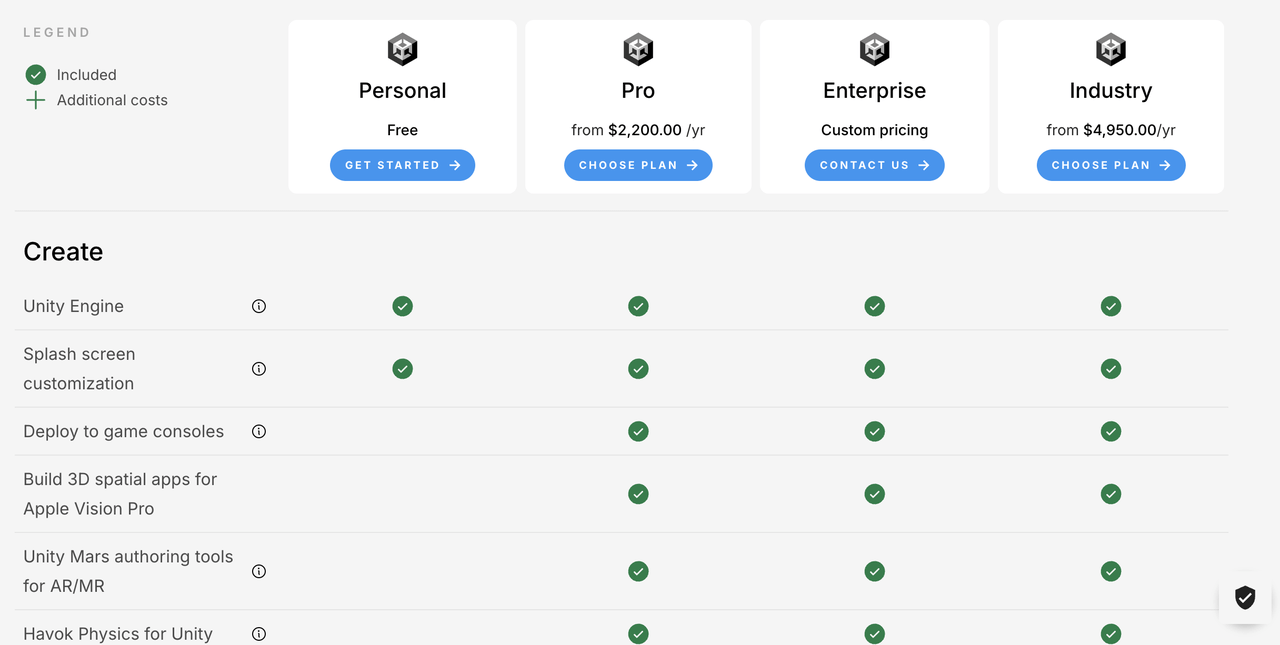Click the Unity logo above Pro plan
Viewport: 1280px width, 645px height.
tap(638, 49)
